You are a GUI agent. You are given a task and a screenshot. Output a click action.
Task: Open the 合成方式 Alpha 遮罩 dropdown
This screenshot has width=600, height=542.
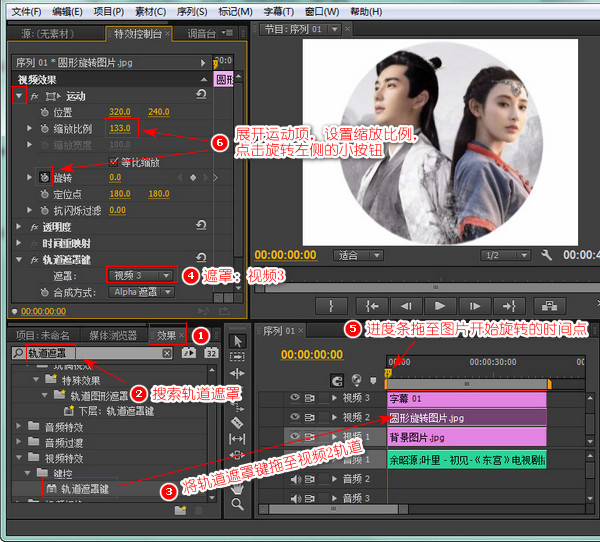pos(142,292)
